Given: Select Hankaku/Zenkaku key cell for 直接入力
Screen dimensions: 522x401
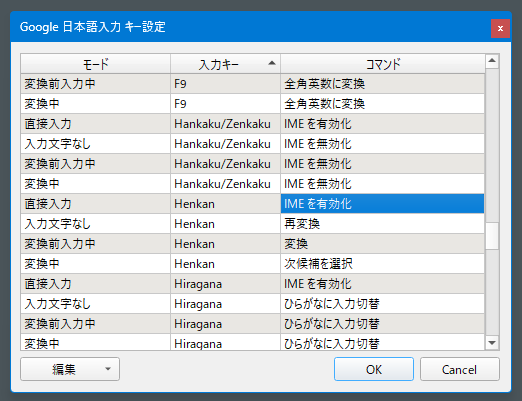Looking at the screenshot, I should pyautogui.click(x=225, y=124).
